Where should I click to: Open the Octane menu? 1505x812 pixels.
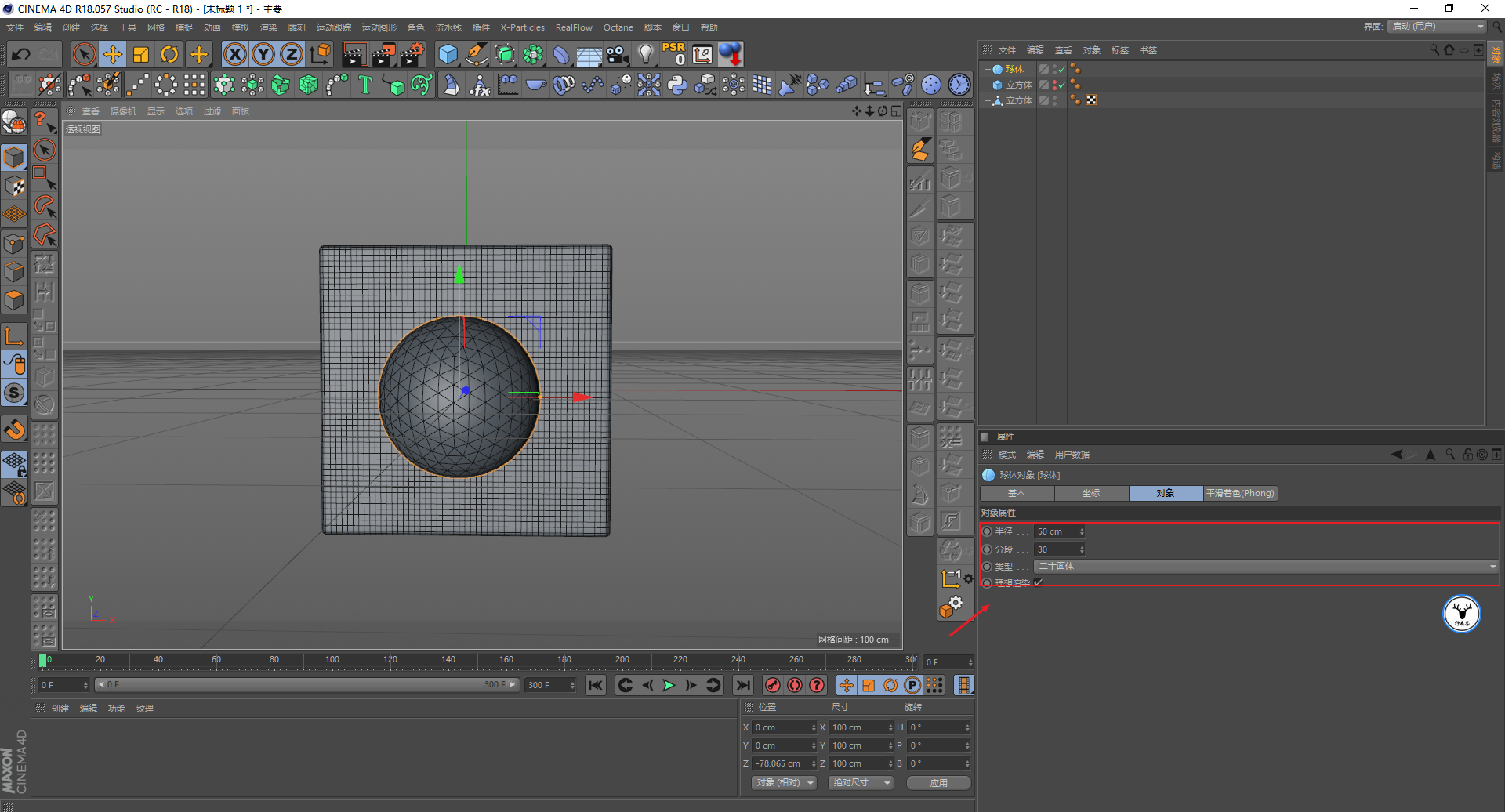click(x=618, y=27)
